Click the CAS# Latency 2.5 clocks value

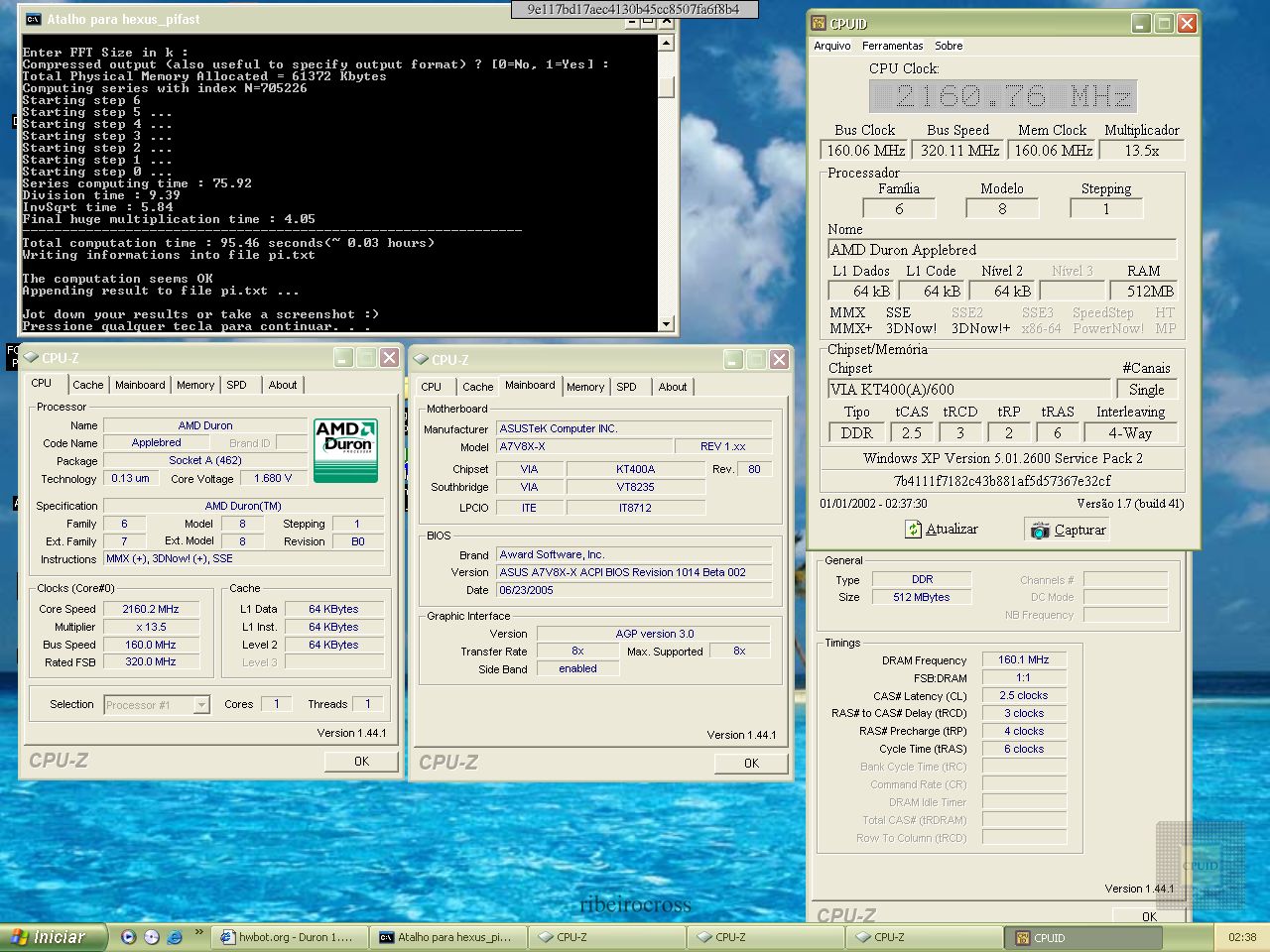[1023, 695]
